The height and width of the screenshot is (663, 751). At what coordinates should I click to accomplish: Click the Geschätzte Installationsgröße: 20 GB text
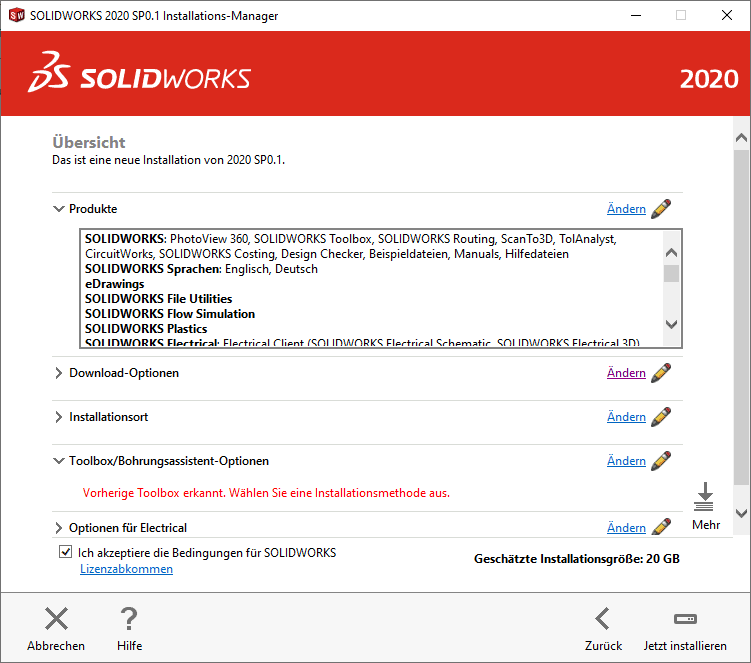pyautogui.click(x=577, y=559)
